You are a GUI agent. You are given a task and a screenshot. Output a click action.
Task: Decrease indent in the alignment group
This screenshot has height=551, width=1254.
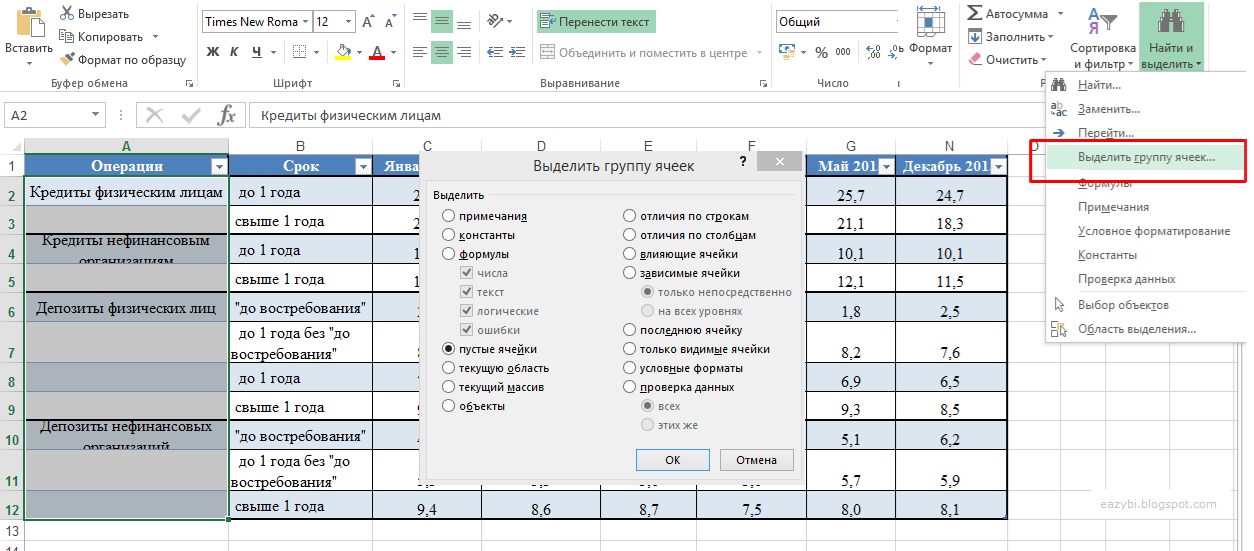coord(497,52)
